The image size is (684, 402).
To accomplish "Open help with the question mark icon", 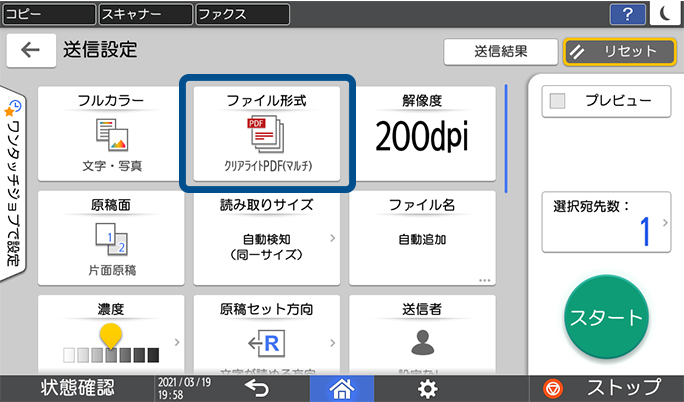I will (627, 14).
